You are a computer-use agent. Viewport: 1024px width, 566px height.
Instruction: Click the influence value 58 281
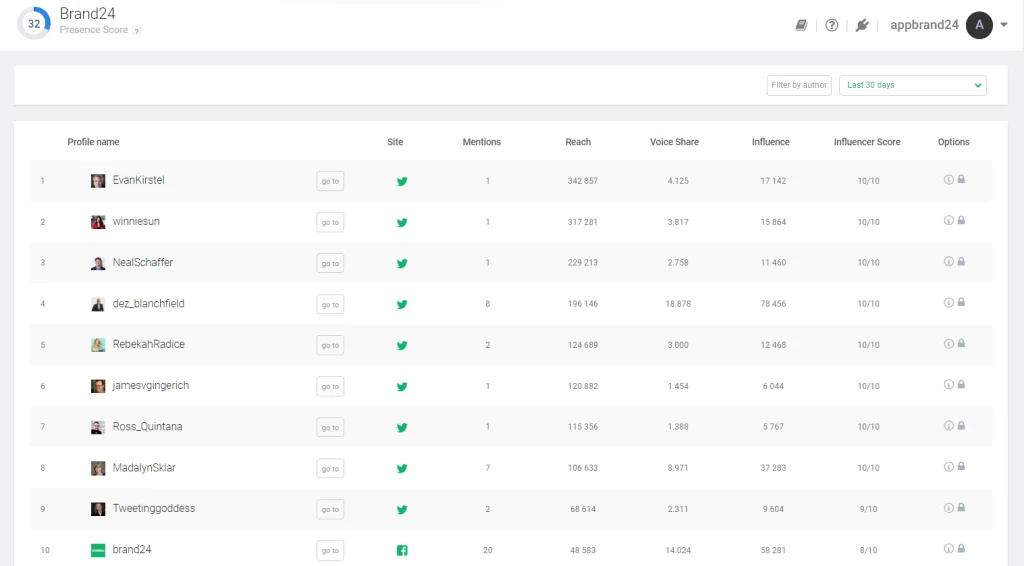pyautogui.click(x=773, y=550)
